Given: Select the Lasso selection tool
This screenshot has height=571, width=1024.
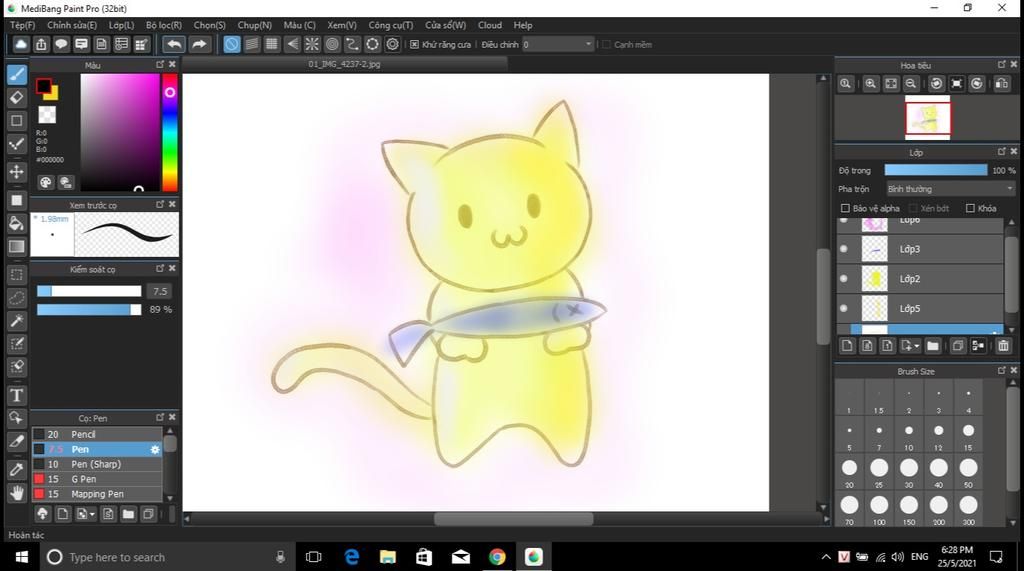Looking at the screenshot, I should point(16,298).
